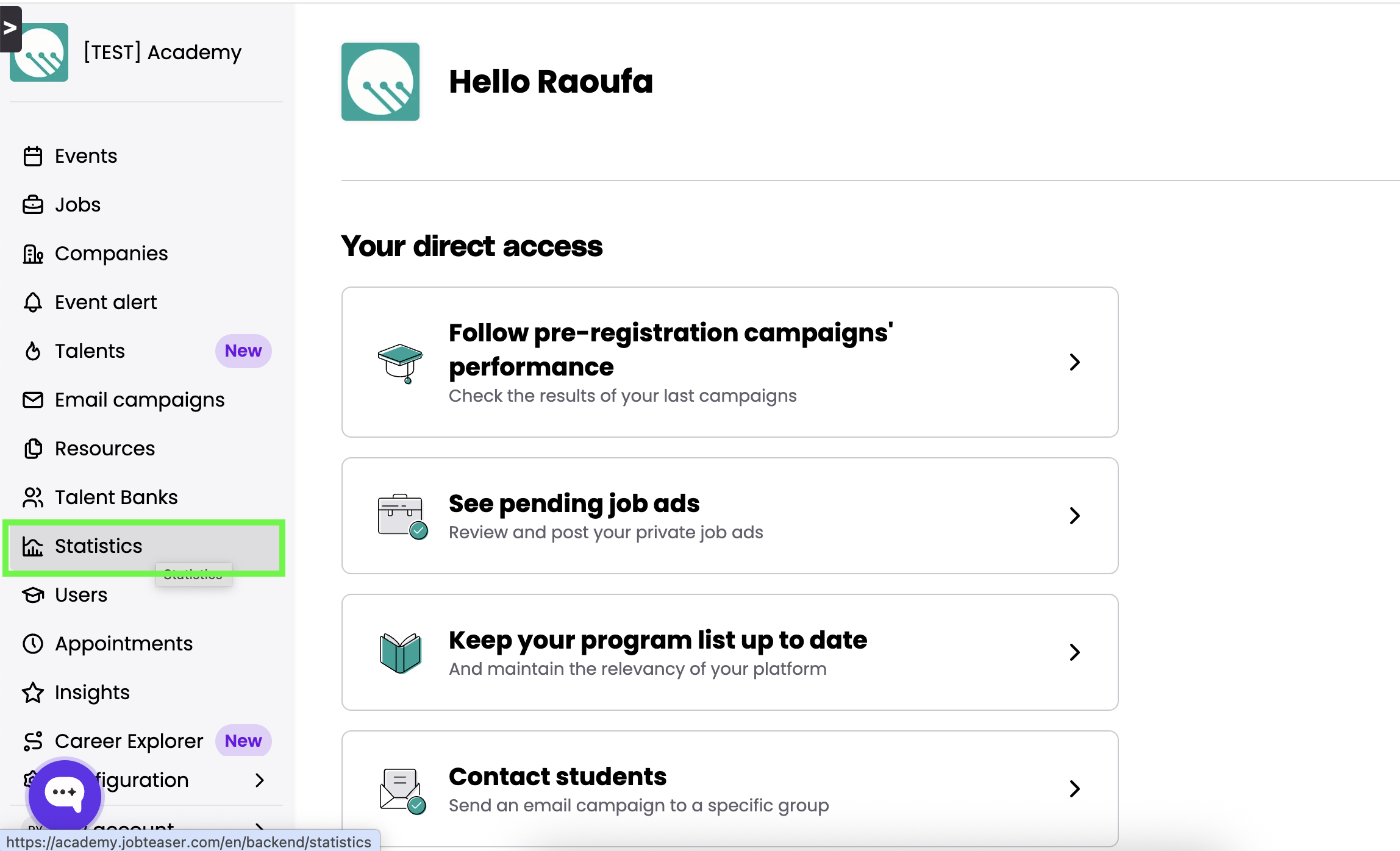Image resolution: width=1400 pixels, height=851 pixels.
Task: Open the Talent Banks page
Action: click(116, 497)
